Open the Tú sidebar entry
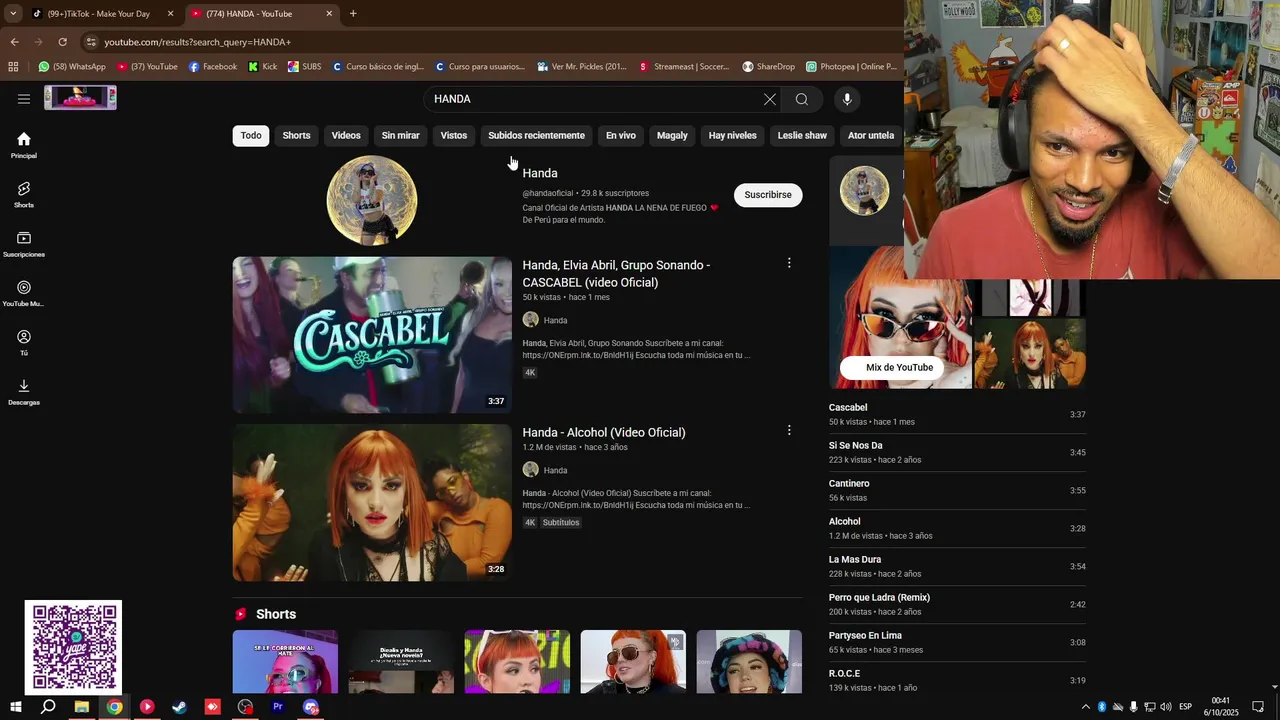Viewport: 1280px width, 720px height. point(24,342)
